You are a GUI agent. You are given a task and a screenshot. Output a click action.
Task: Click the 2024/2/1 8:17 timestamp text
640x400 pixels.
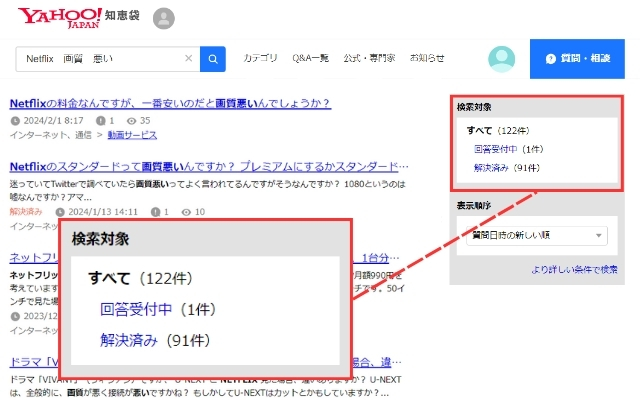click(53, 121)
